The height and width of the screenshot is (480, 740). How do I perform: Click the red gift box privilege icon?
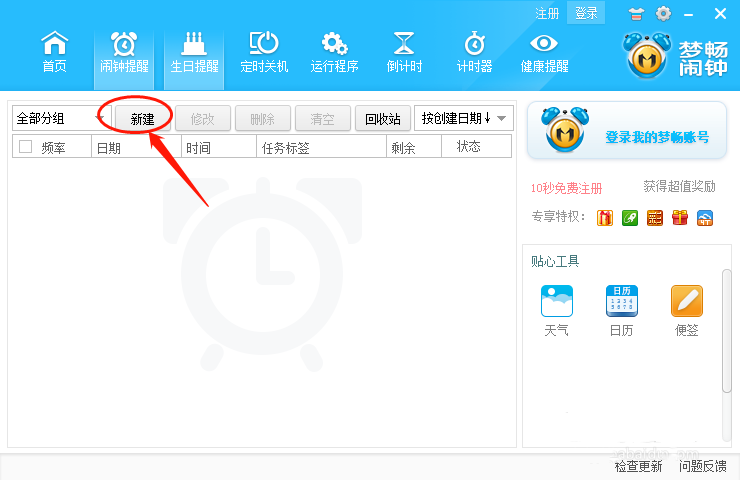point(680,218)
